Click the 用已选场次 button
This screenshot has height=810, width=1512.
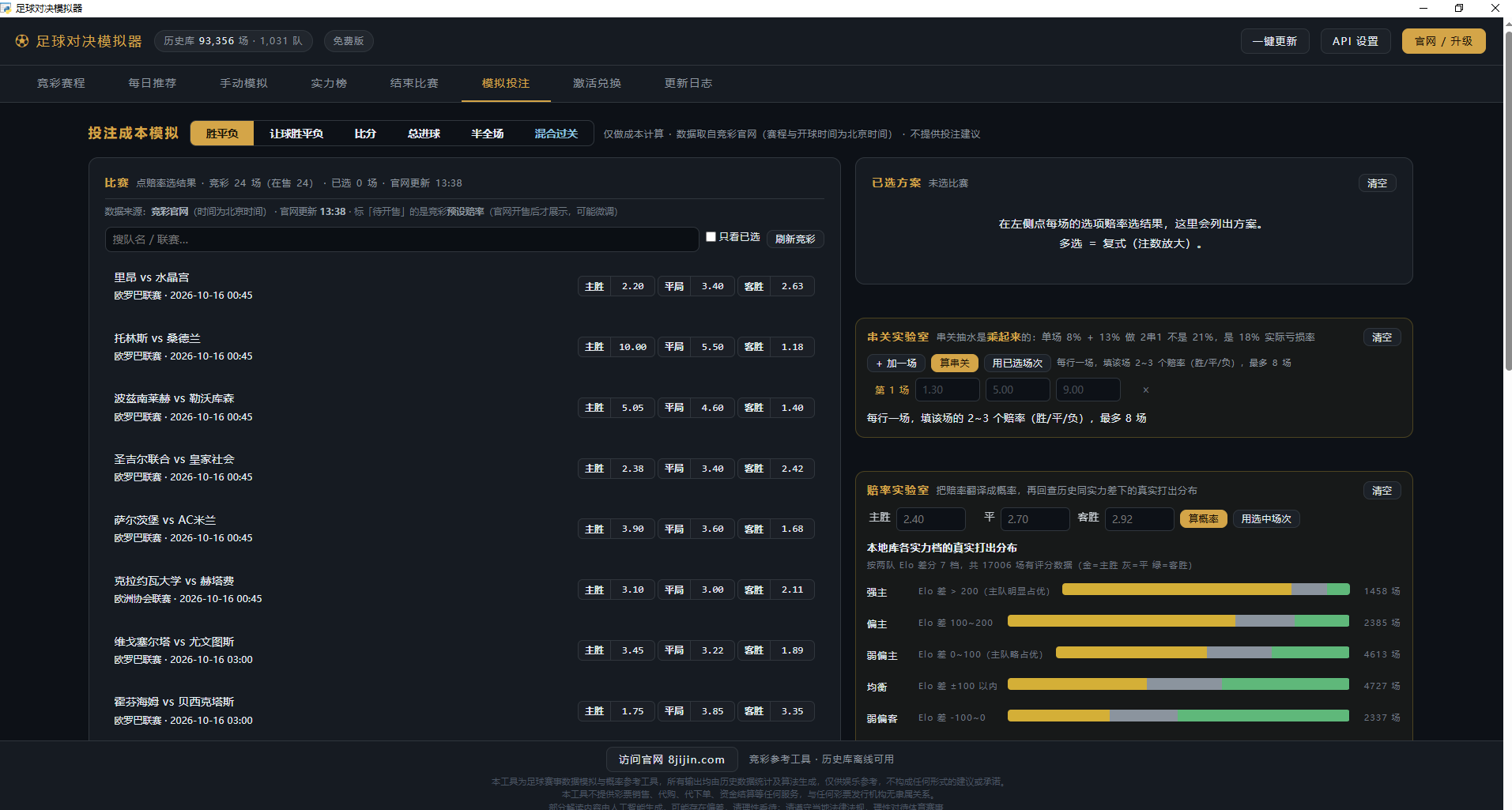tap(1017, 363)
